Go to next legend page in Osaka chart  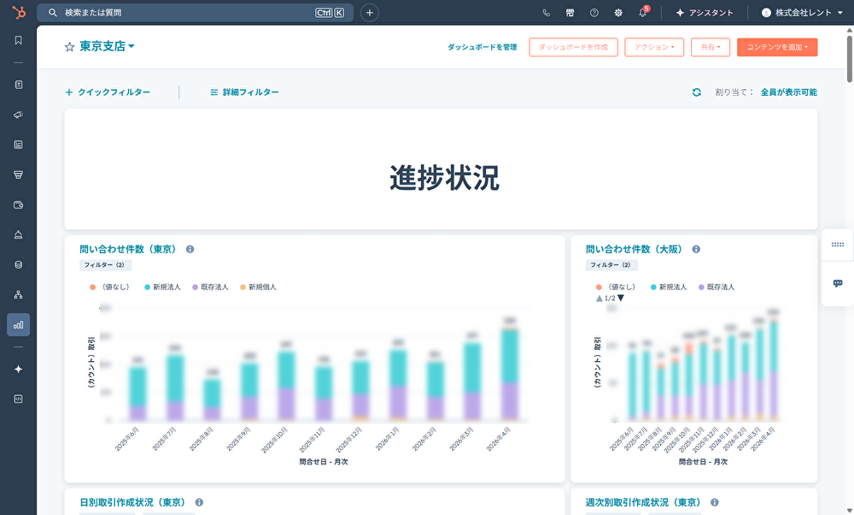(x=620, y=298)
